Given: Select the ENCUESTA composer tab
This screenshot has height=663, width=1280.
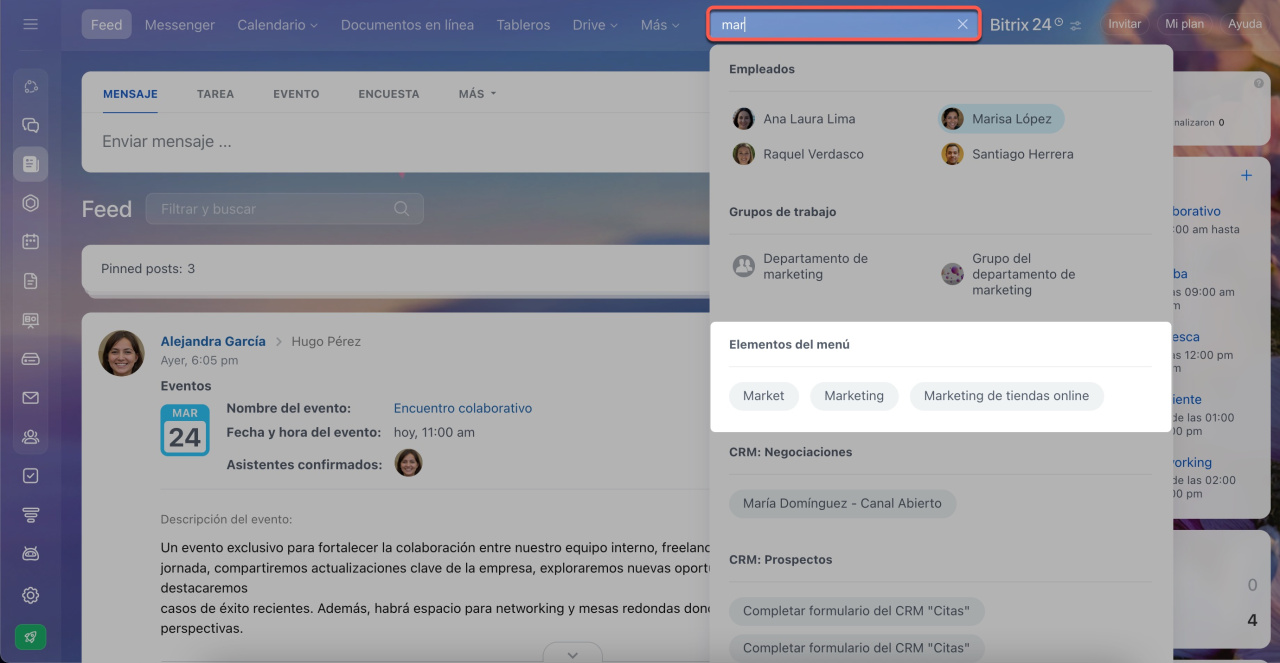Looking at the screenshot, I should click(x=389, y=94).
